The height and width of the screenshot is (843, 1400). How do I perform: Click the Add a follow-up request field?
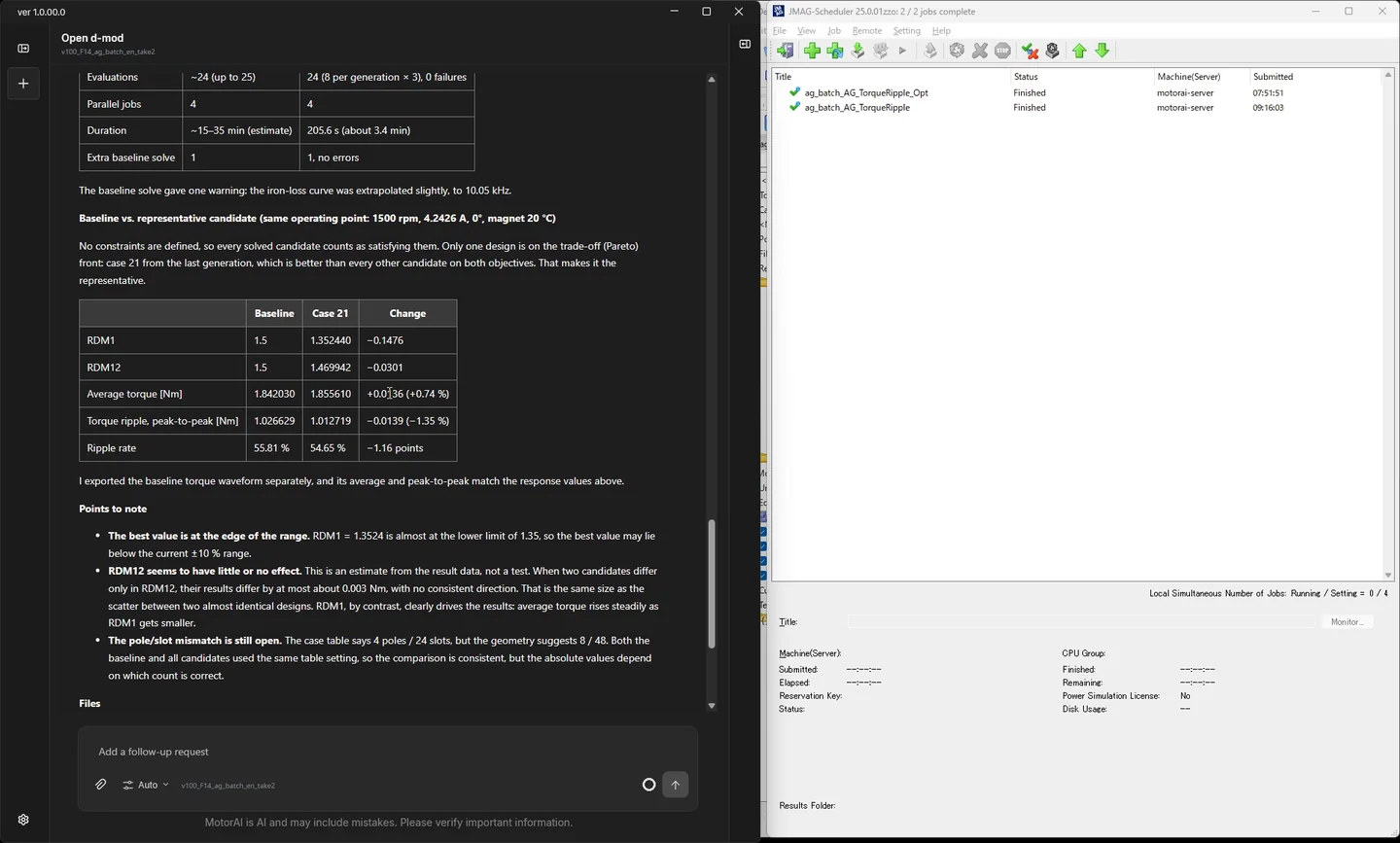(x=388, y=752)
